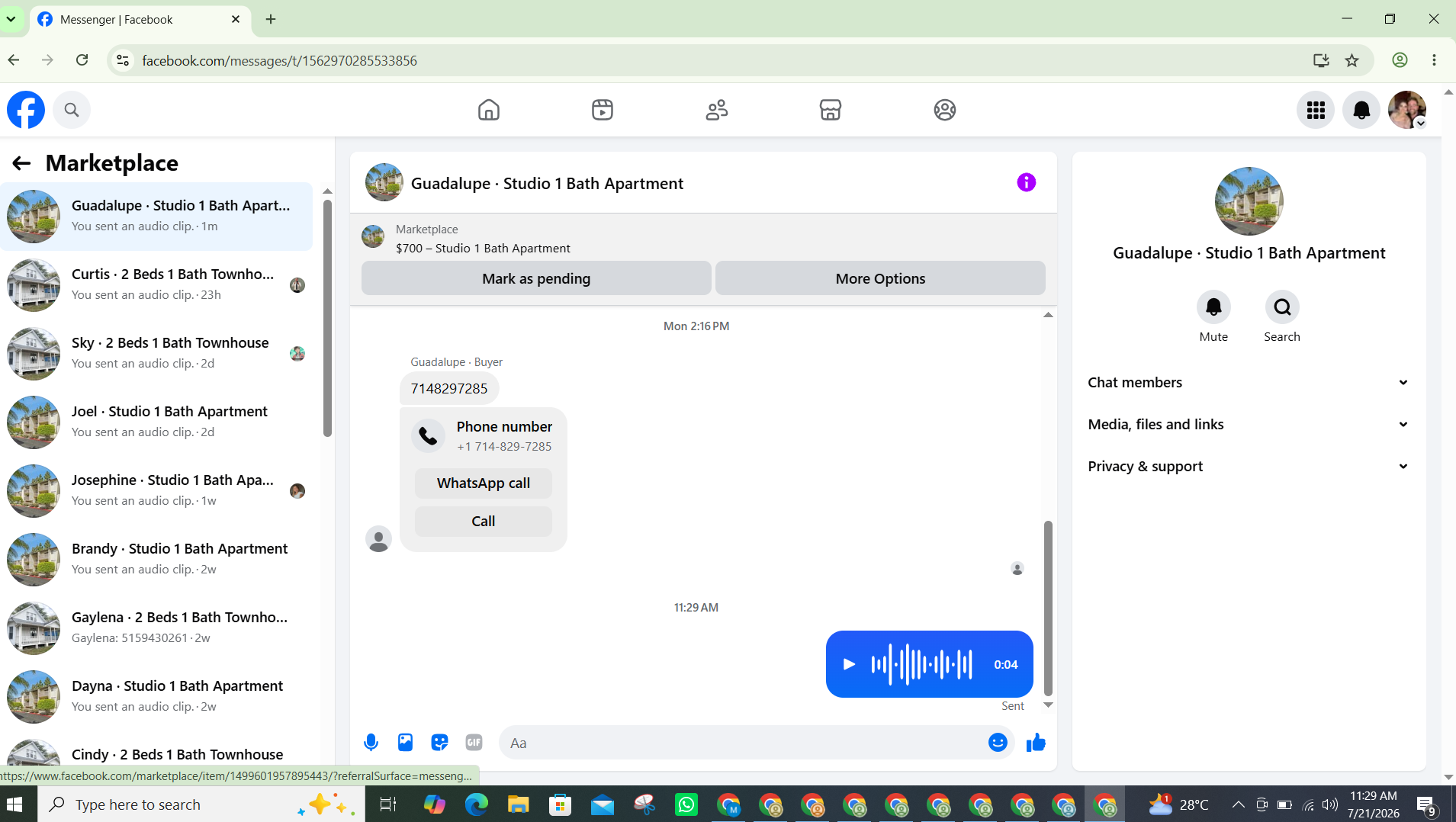
Task: Click the Facebook search magnifier icon
Action: click(72, 110)
